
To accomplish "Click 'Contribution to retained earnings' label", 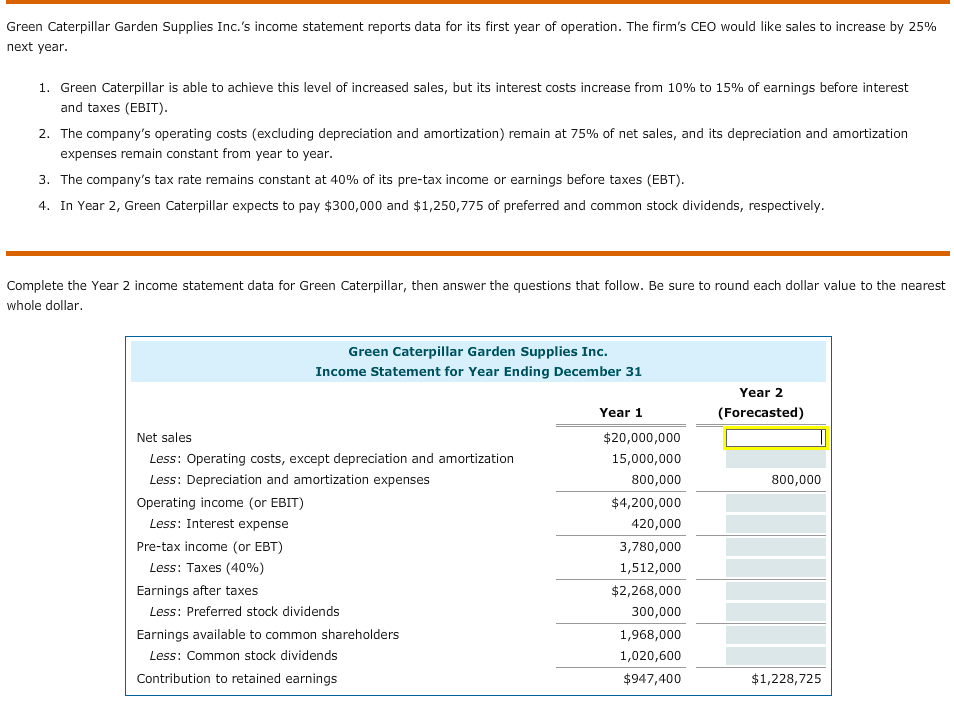I will click(x=237, y=679).
